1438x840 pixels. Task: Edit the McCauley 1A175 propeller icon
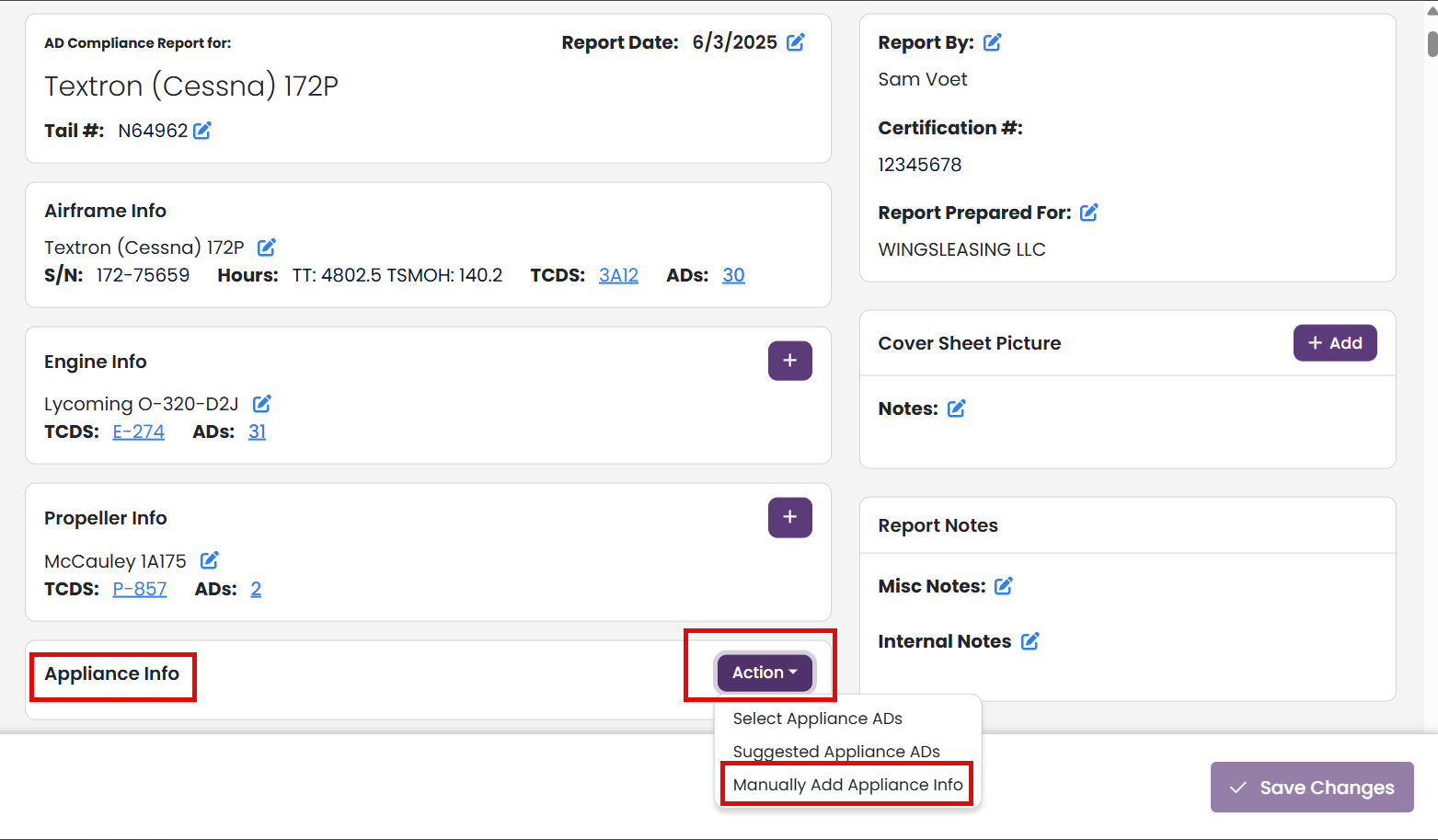(210, 560)
